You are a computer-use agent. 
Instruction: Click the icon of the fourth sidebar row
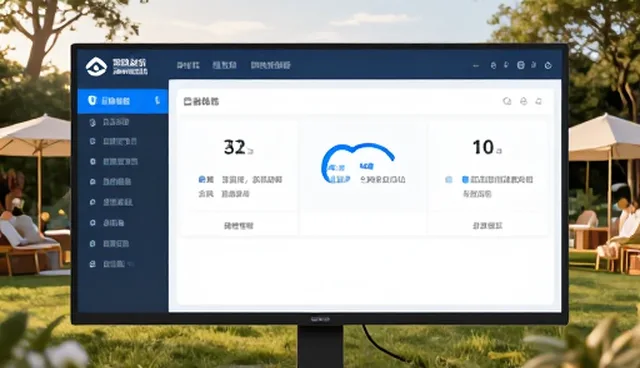(x=93, y=162)
